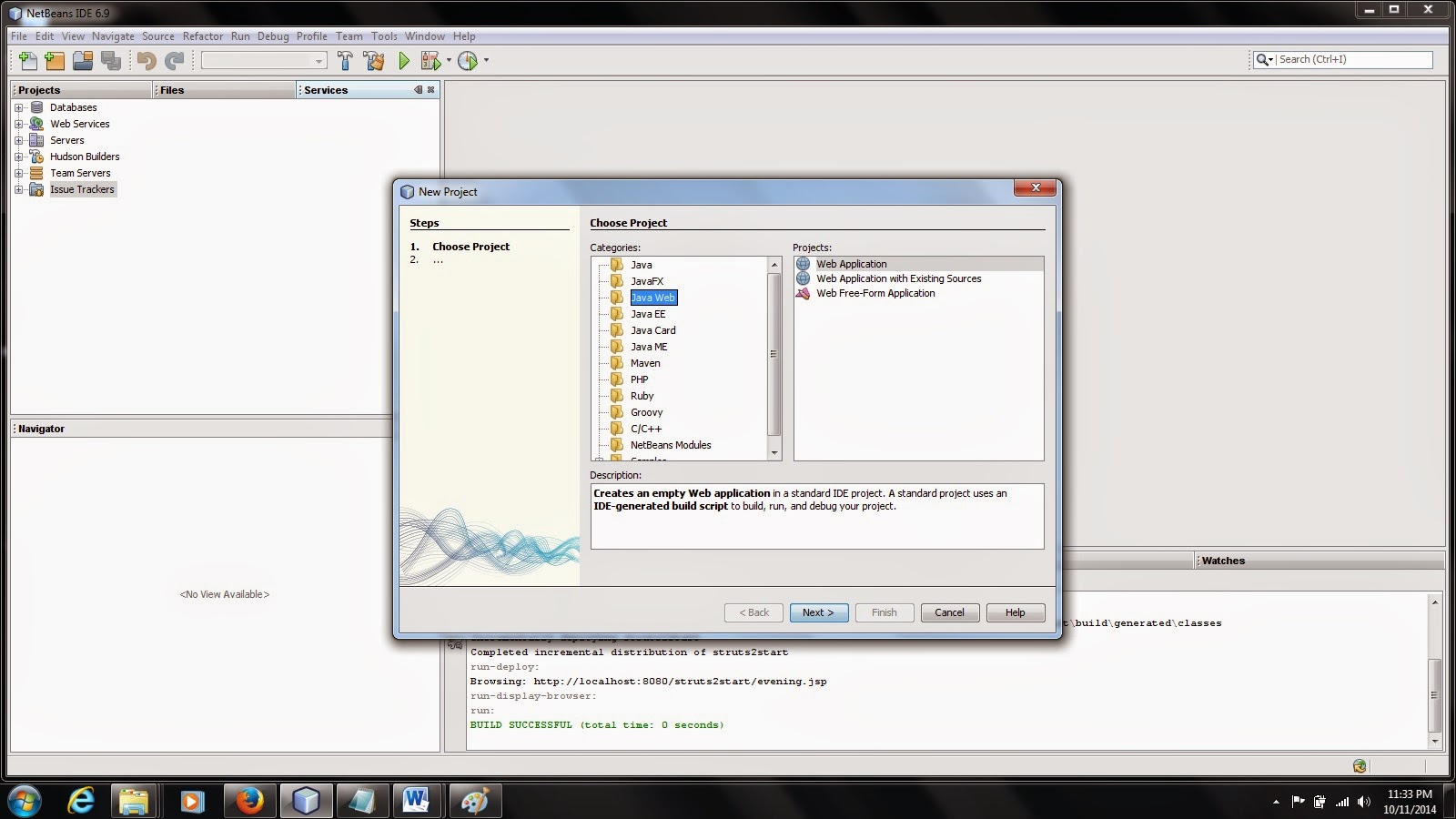
Task: Click the volume icon in system tray
Action: coord(1363,802)
